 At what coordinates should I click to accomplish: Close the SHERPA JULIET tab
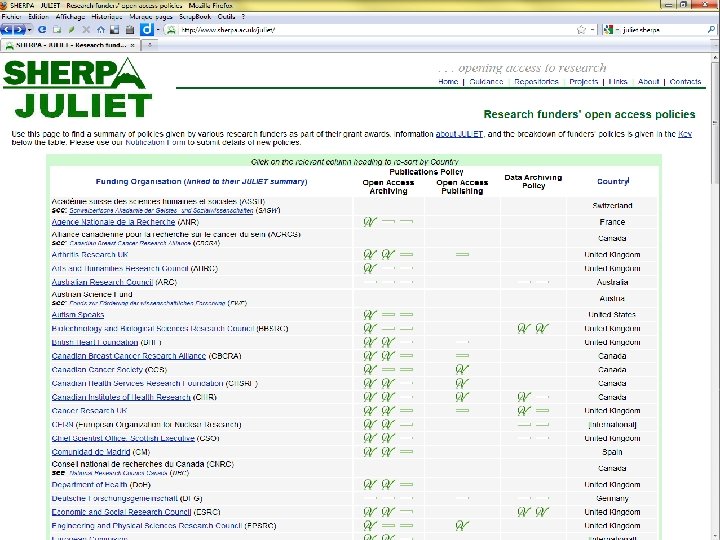point(133,45)
